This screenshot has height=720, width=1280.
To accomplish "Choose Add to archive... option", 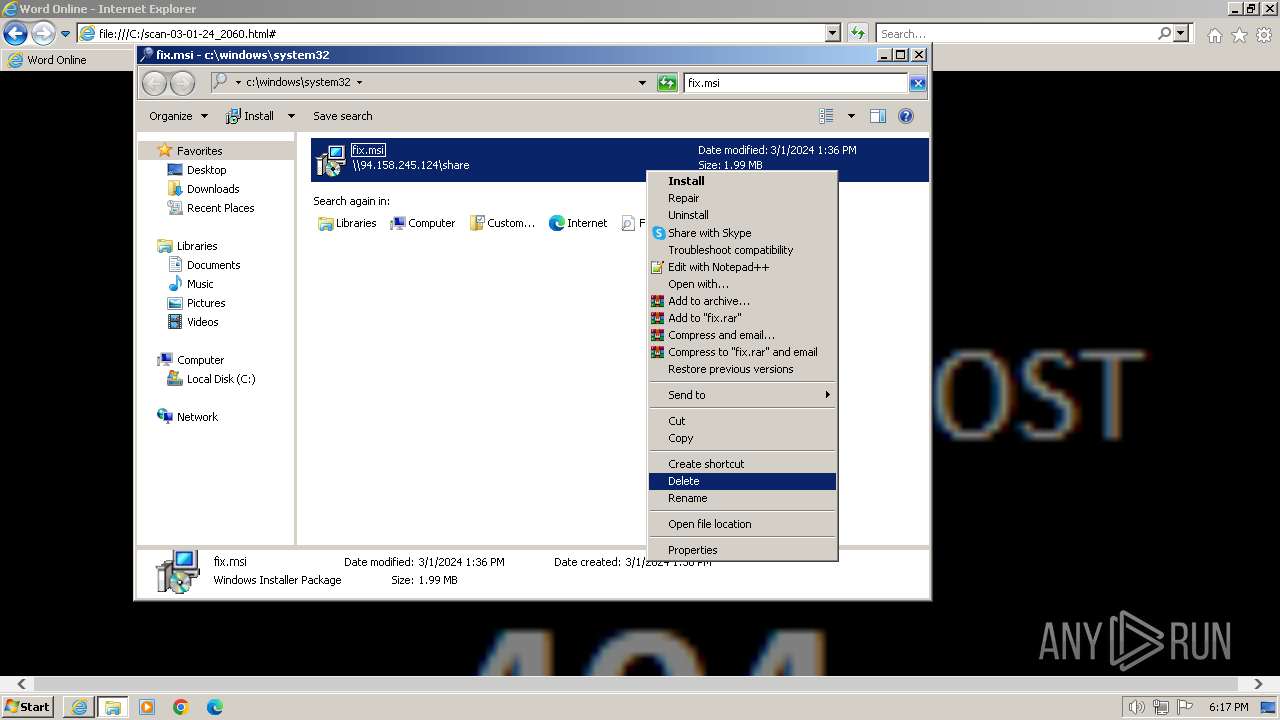I will tap(742, 301).
